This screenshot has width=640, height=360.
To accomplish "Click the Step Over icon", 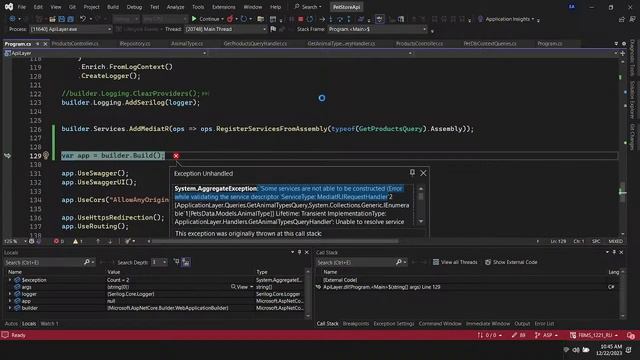I will tap(340, 19).
